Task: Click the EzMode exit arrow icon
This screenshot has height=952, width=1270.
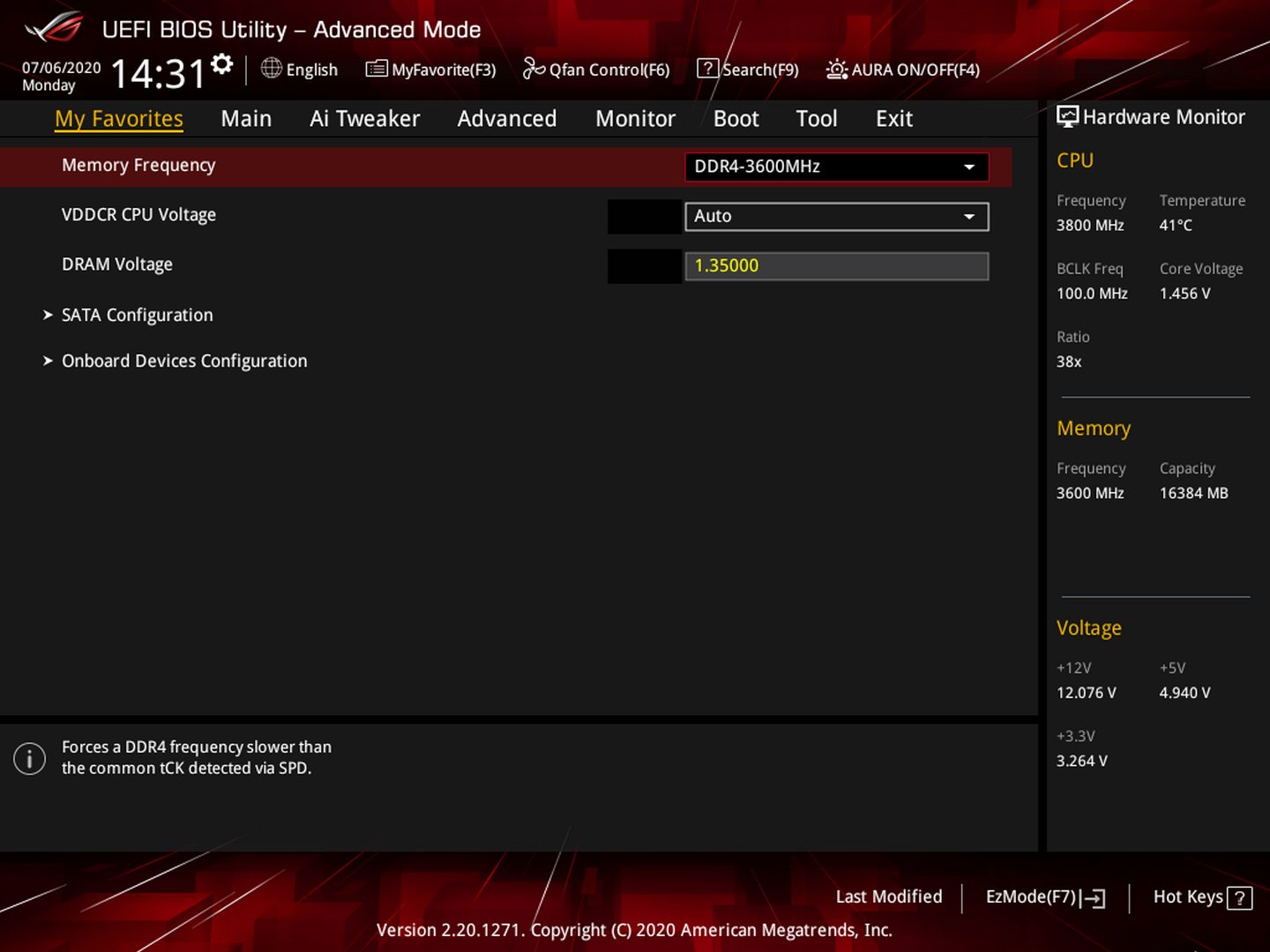Action: [x=1093, y=898]
